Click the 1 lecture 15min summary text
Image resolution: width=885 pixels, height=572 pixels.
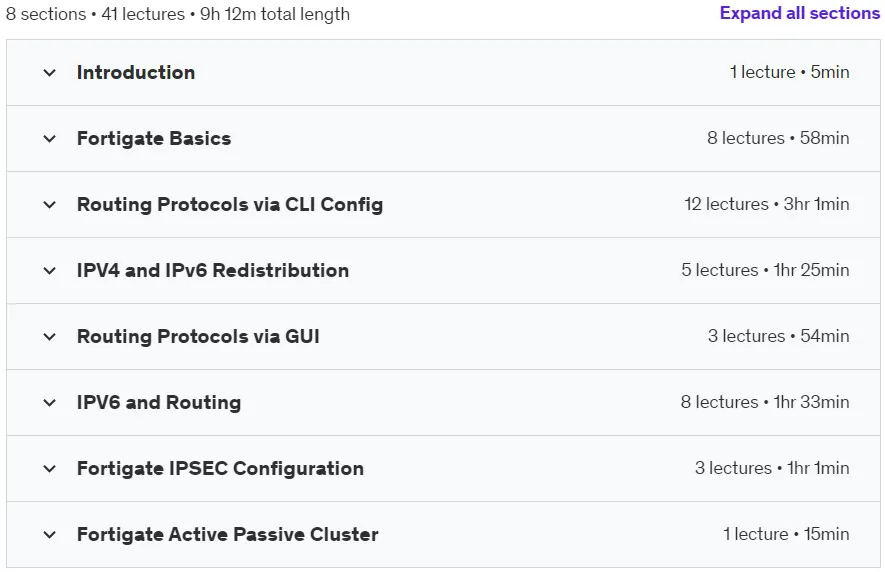(x=786, y=534)
